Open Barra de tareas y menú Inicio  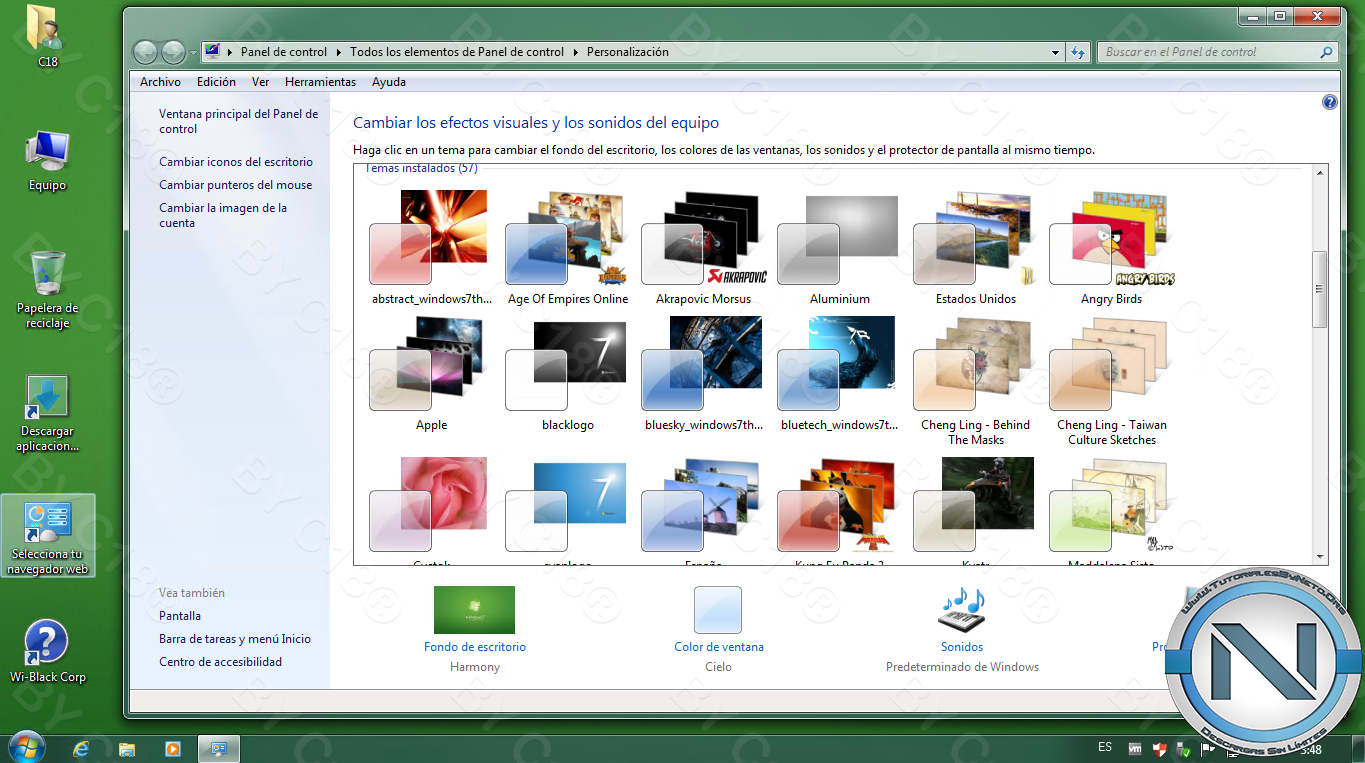(x=235, y=639)
